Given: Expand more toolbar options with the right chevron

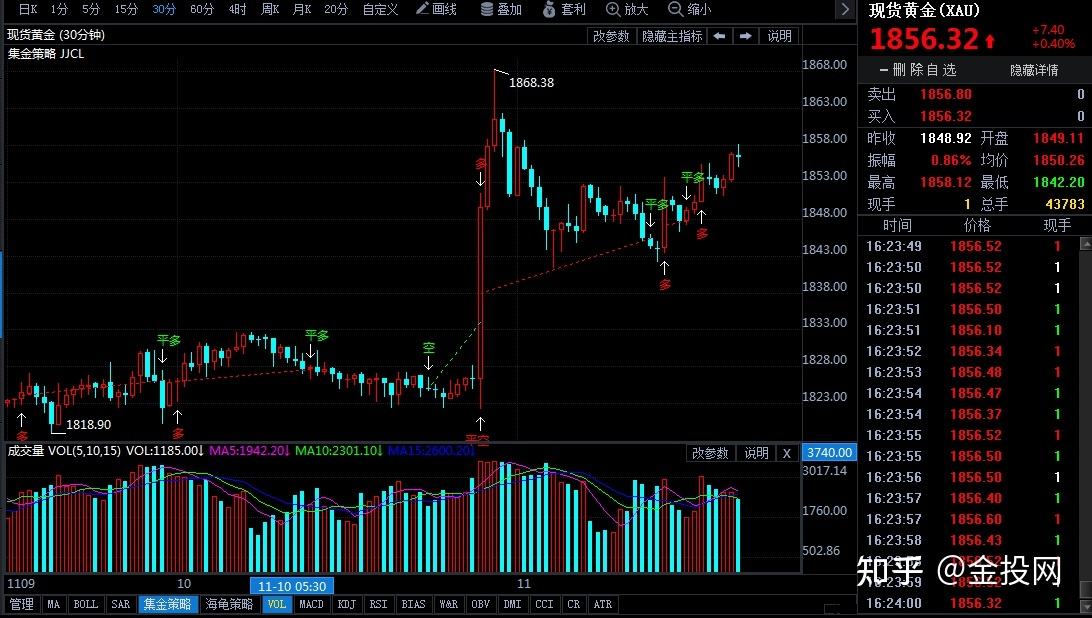Looking at the screenshot, I should (845, 10).
